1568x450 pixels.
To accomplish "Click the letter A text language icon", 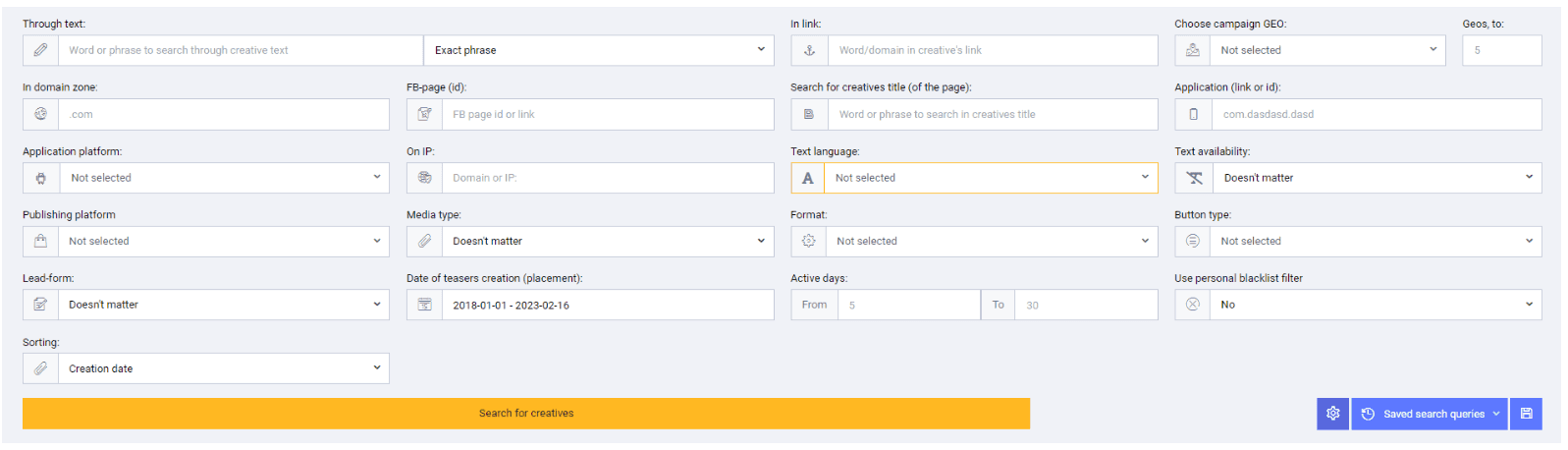I will pos(807,178).
